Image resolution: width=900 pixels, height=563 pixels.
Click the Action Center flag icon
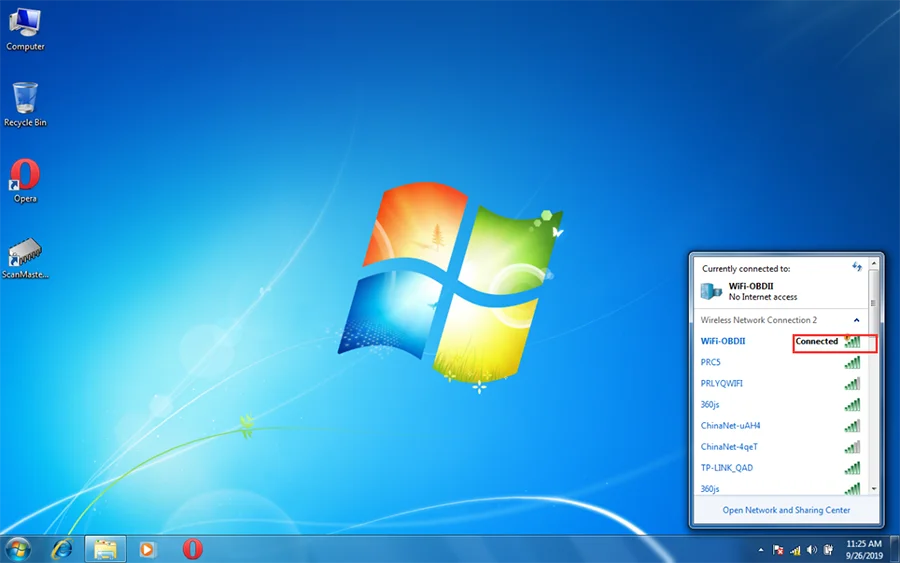point(778,550)
